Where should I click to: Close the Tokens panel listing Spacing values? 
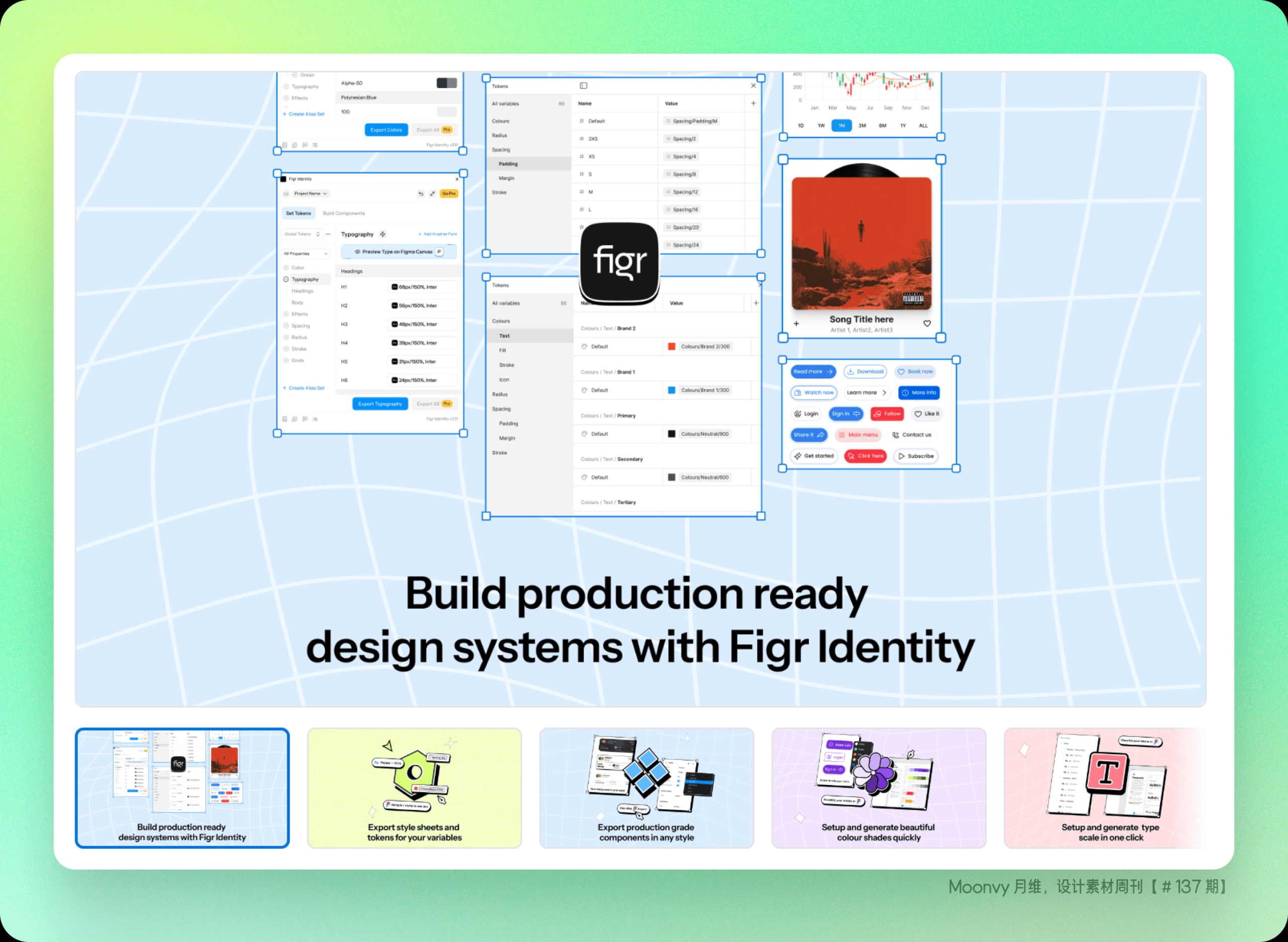click(x=753, y=86)
